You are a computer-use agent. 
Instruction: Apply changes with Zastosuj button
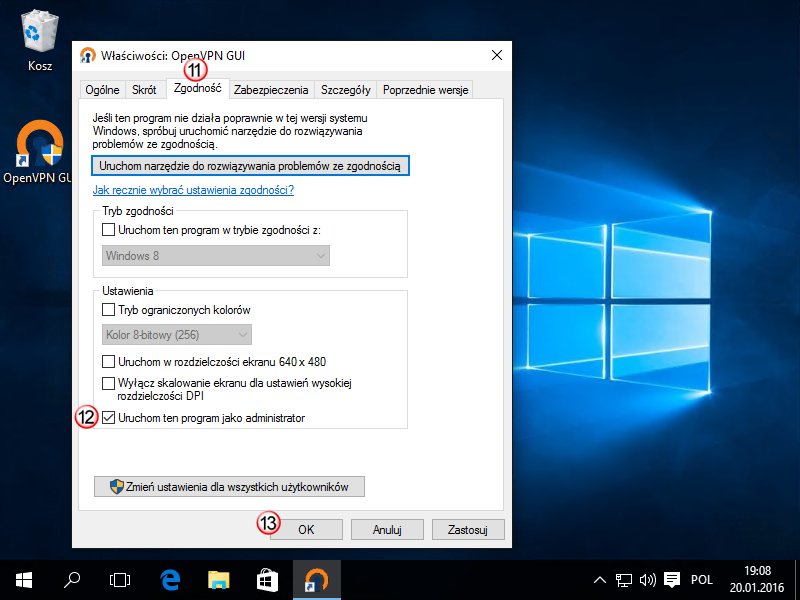[x=468, y=530]
